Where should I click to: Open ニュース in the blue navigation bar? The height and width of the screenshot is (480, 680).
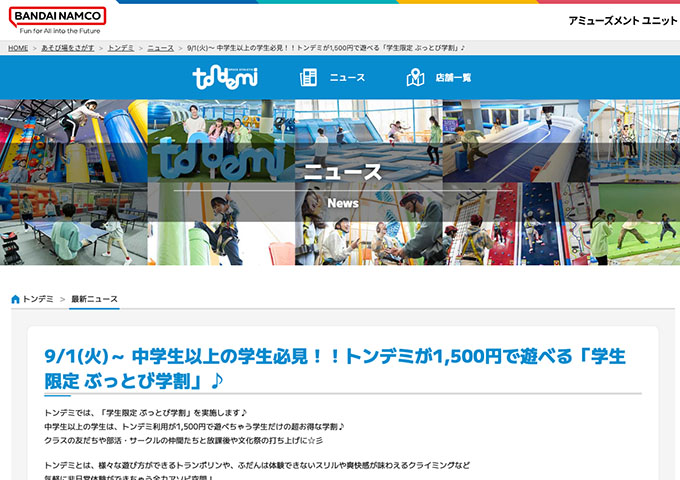pyautogui.click(x=347, y=78)
